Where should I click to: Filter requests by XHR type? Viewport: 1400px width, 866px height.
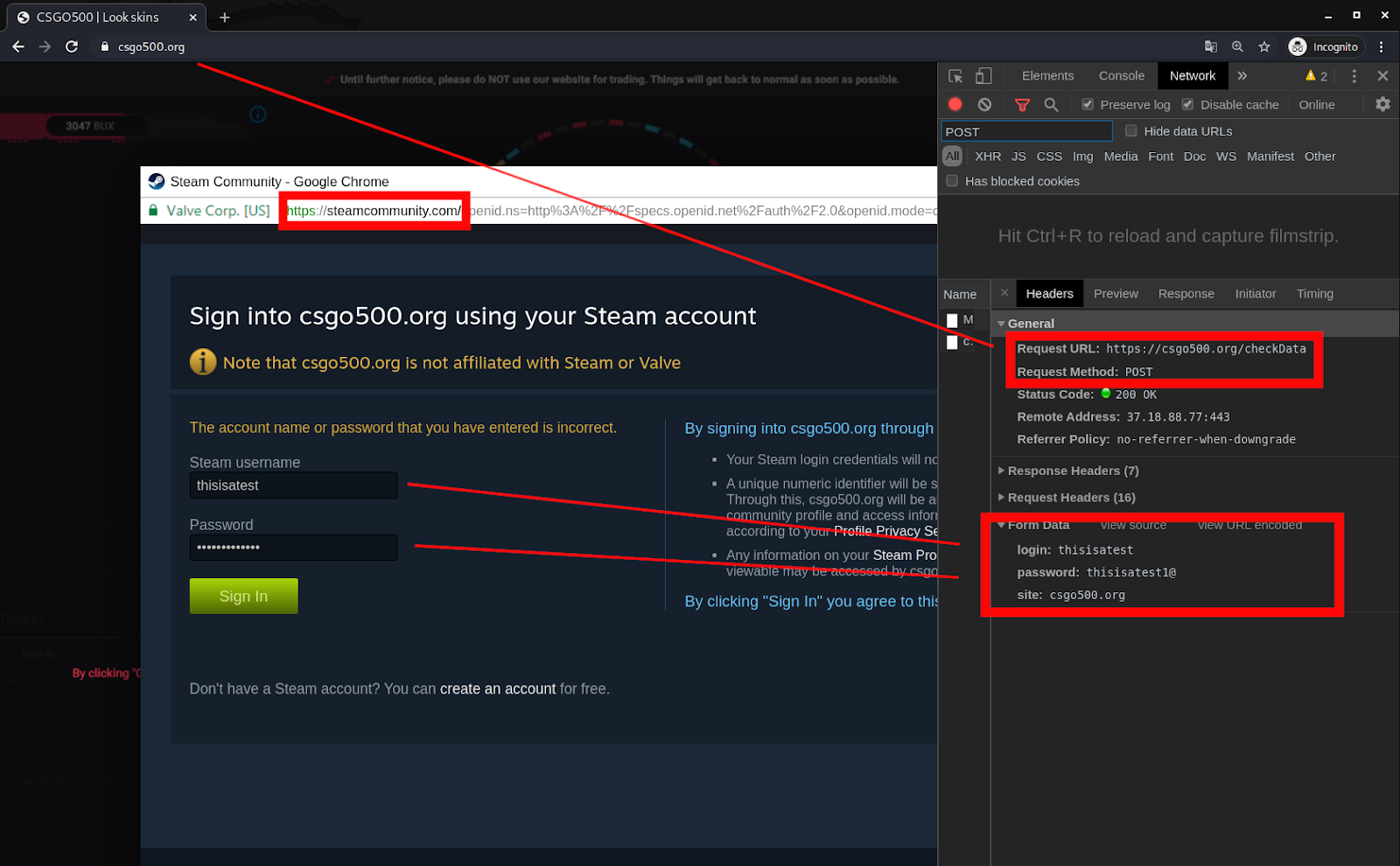[x=988, y=157]
